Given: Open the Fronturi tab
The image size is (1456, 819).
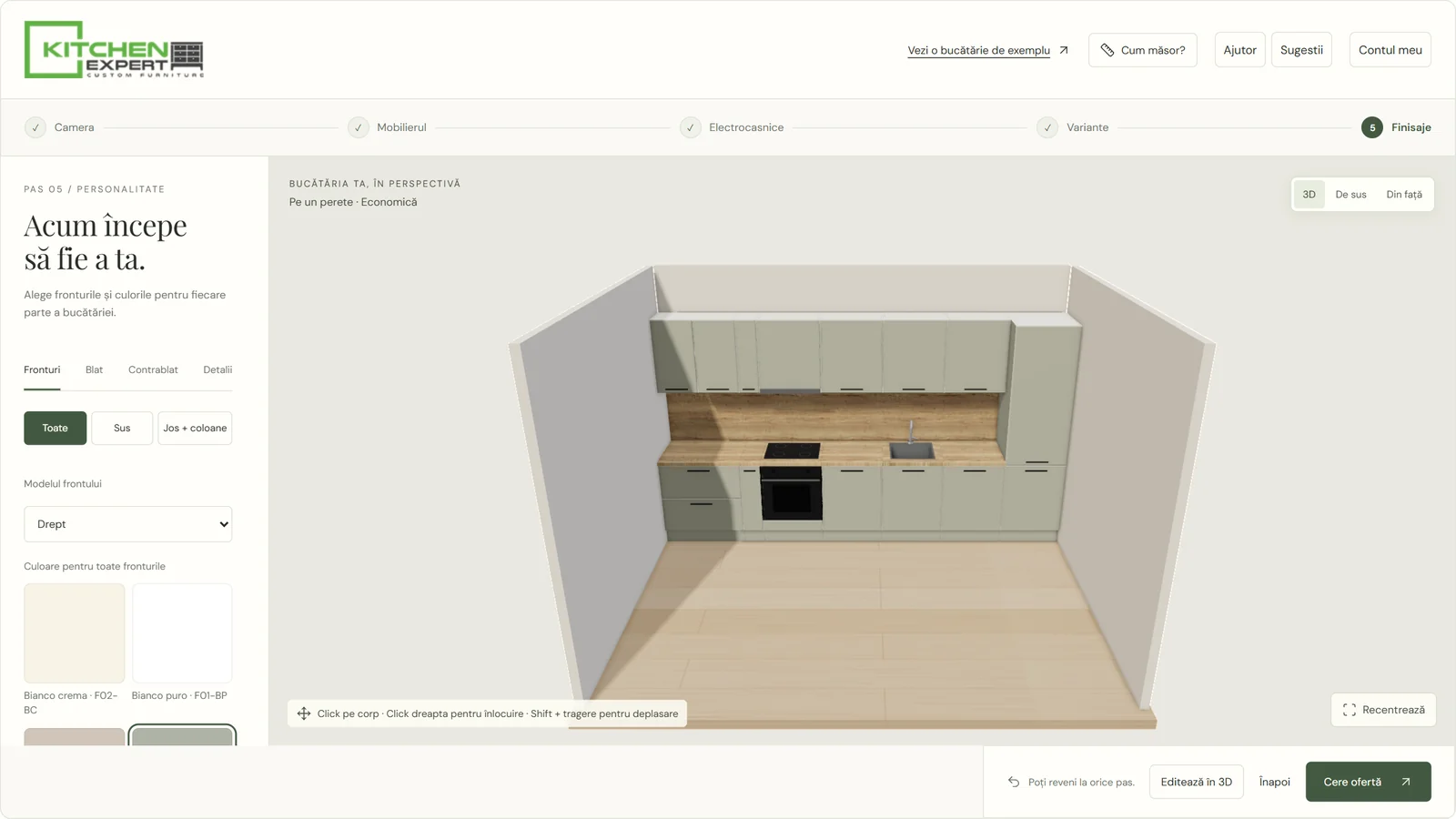Looking at the screenshot, I should point(42,369).
